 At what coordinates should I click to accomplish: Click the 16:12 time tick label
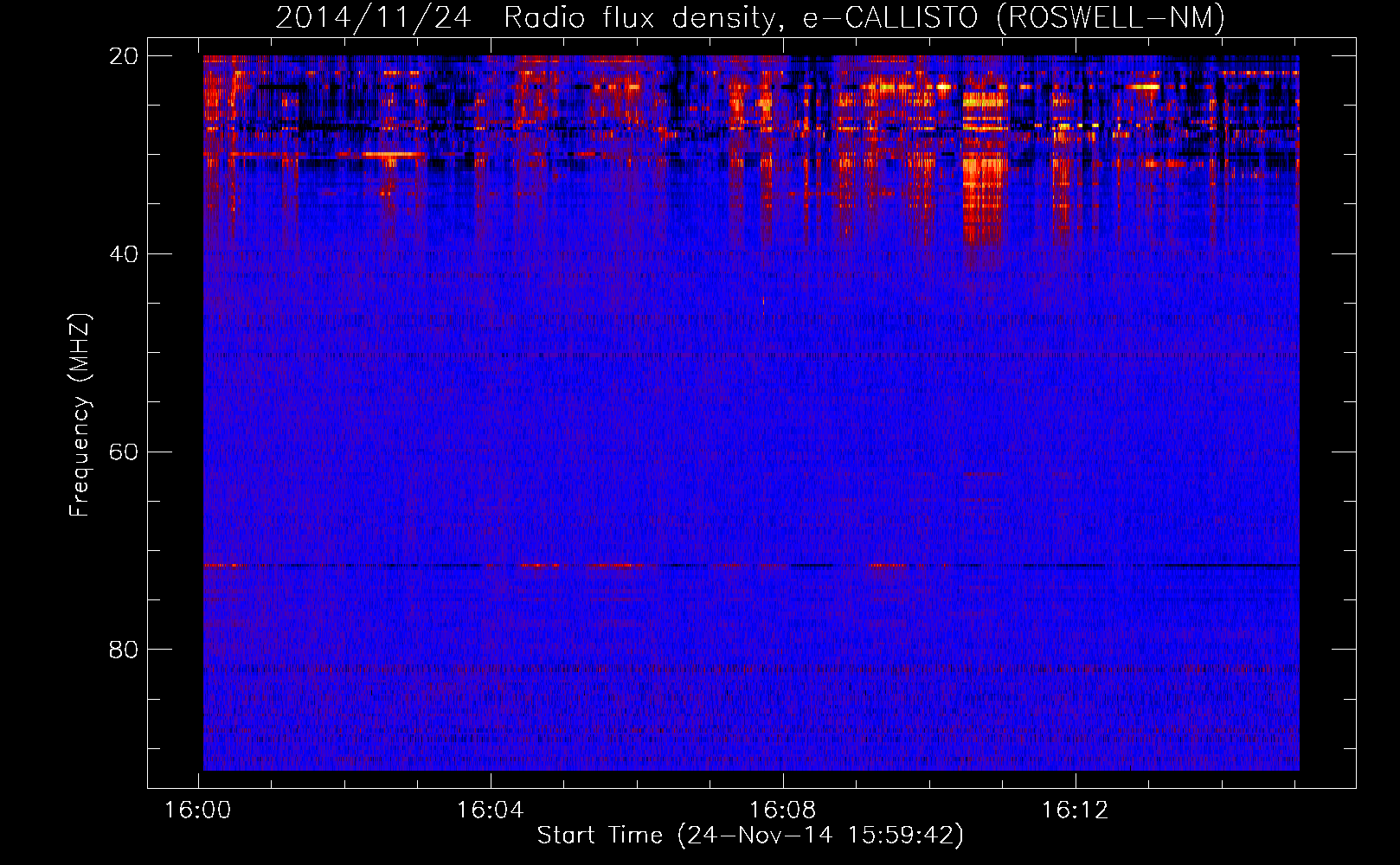[x=1075, y=811]
